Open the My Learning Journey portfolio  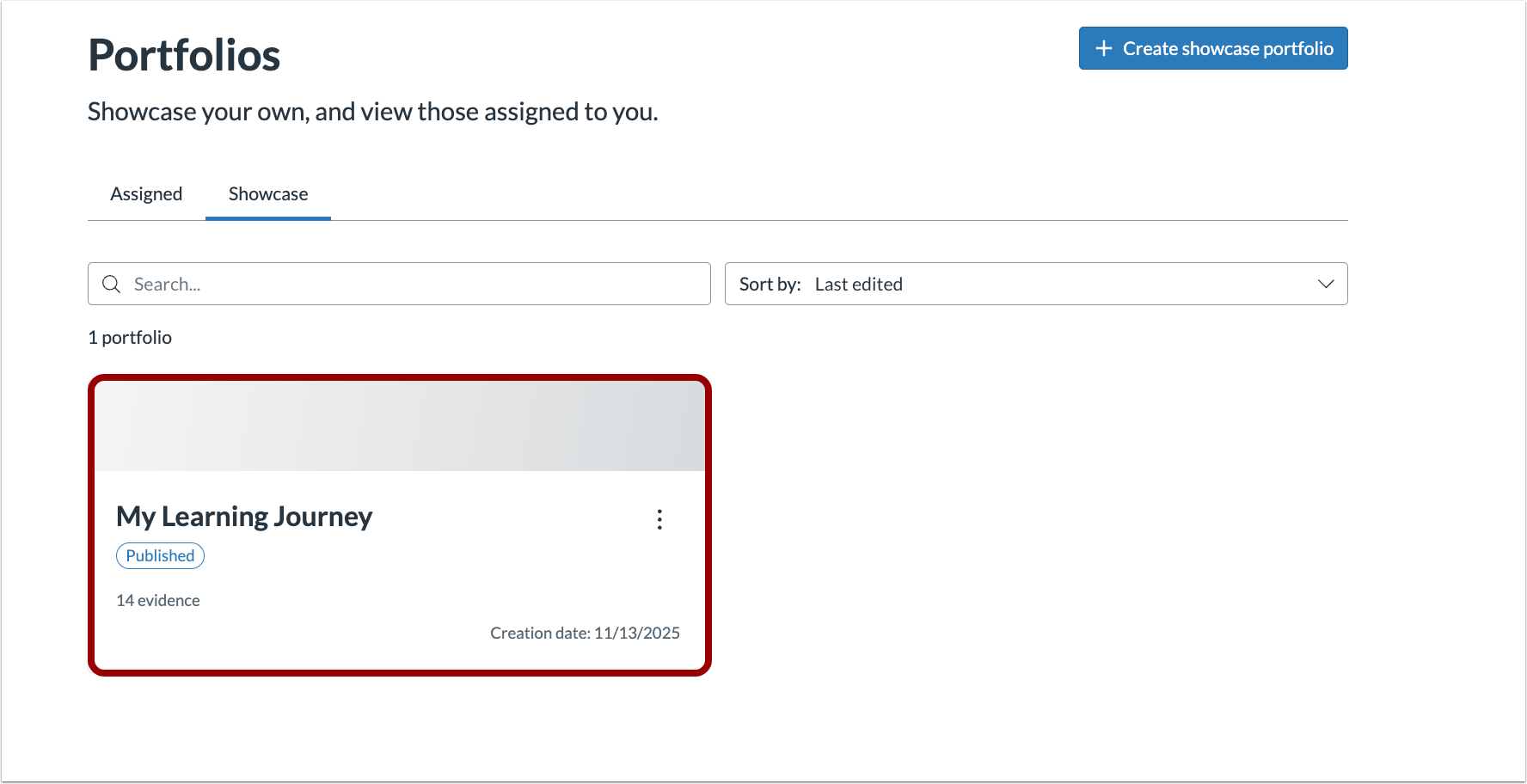coord(244,516)
